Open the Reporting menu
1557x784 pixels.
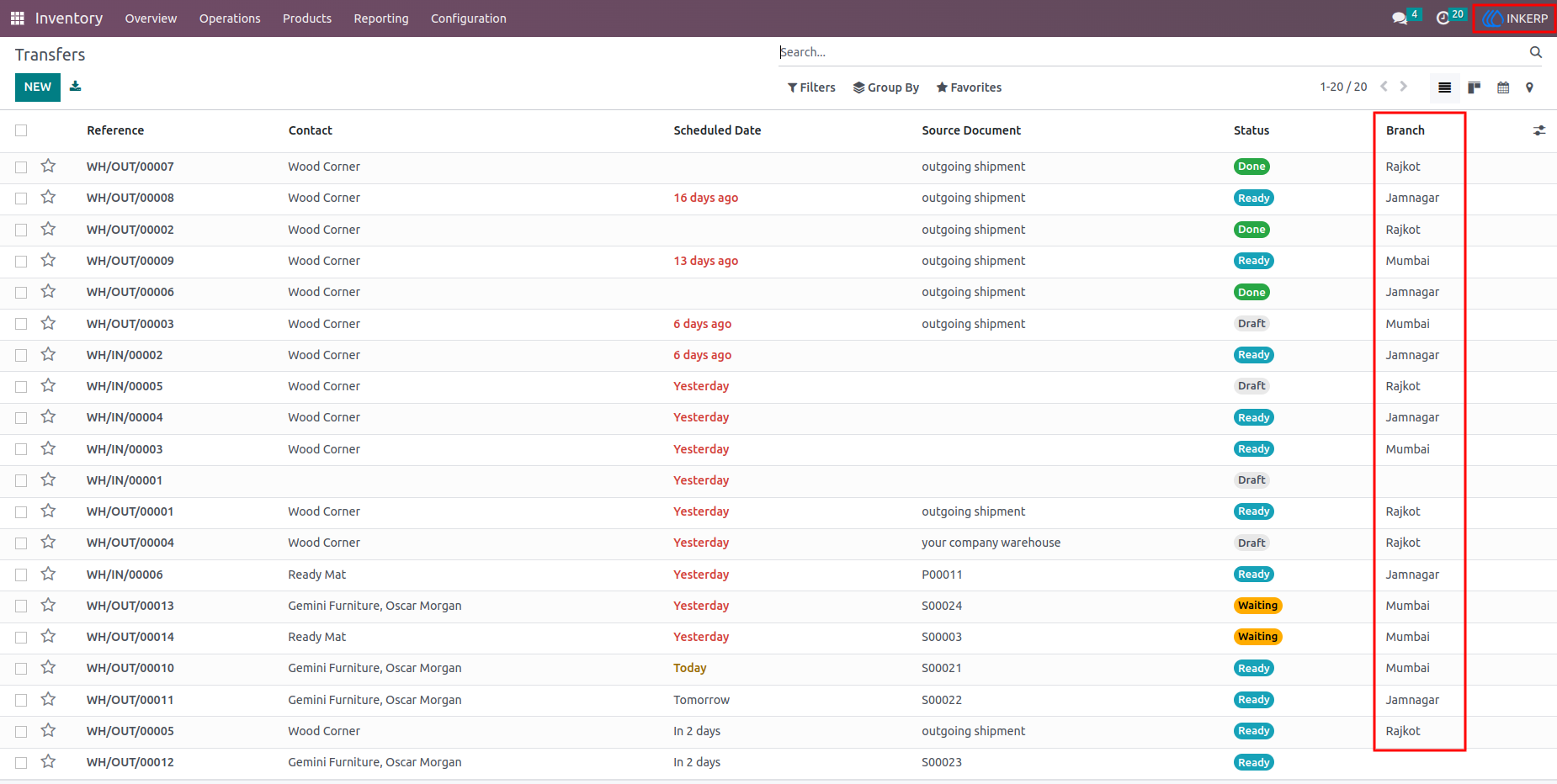pyautogui.click(x=381, y=19)
